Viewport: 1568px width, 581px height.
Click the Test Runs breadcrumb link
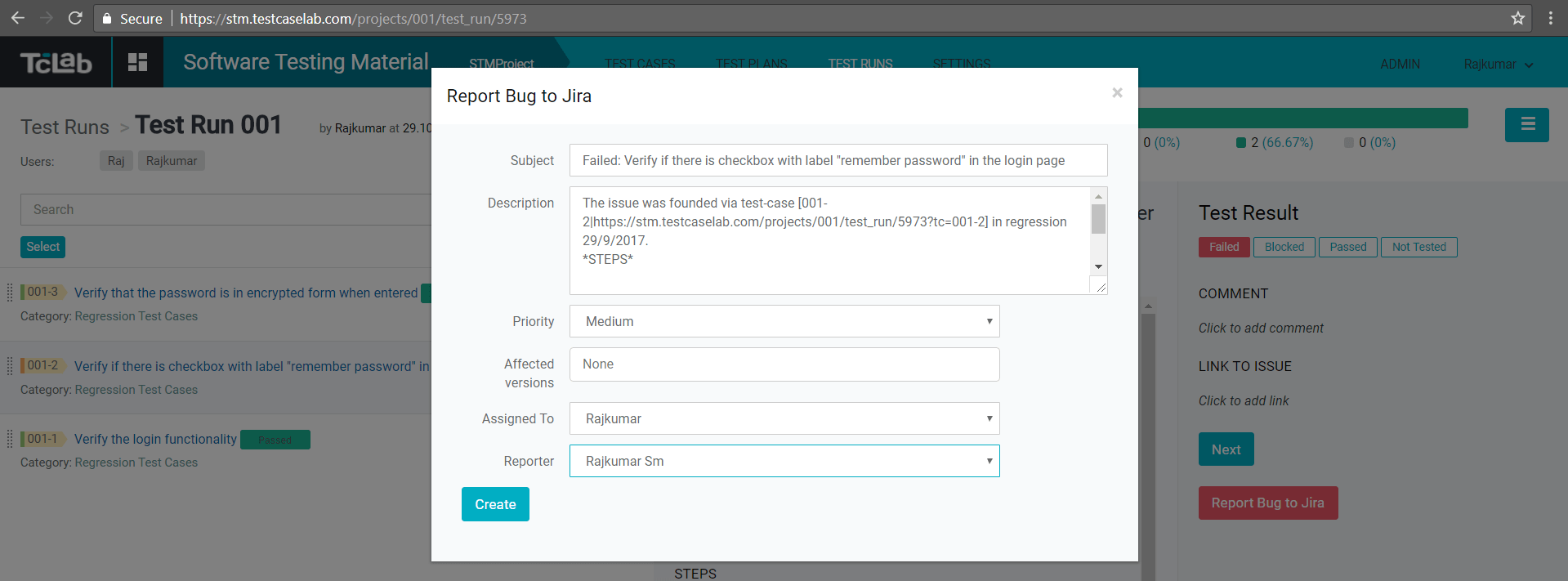coord(65,127)
